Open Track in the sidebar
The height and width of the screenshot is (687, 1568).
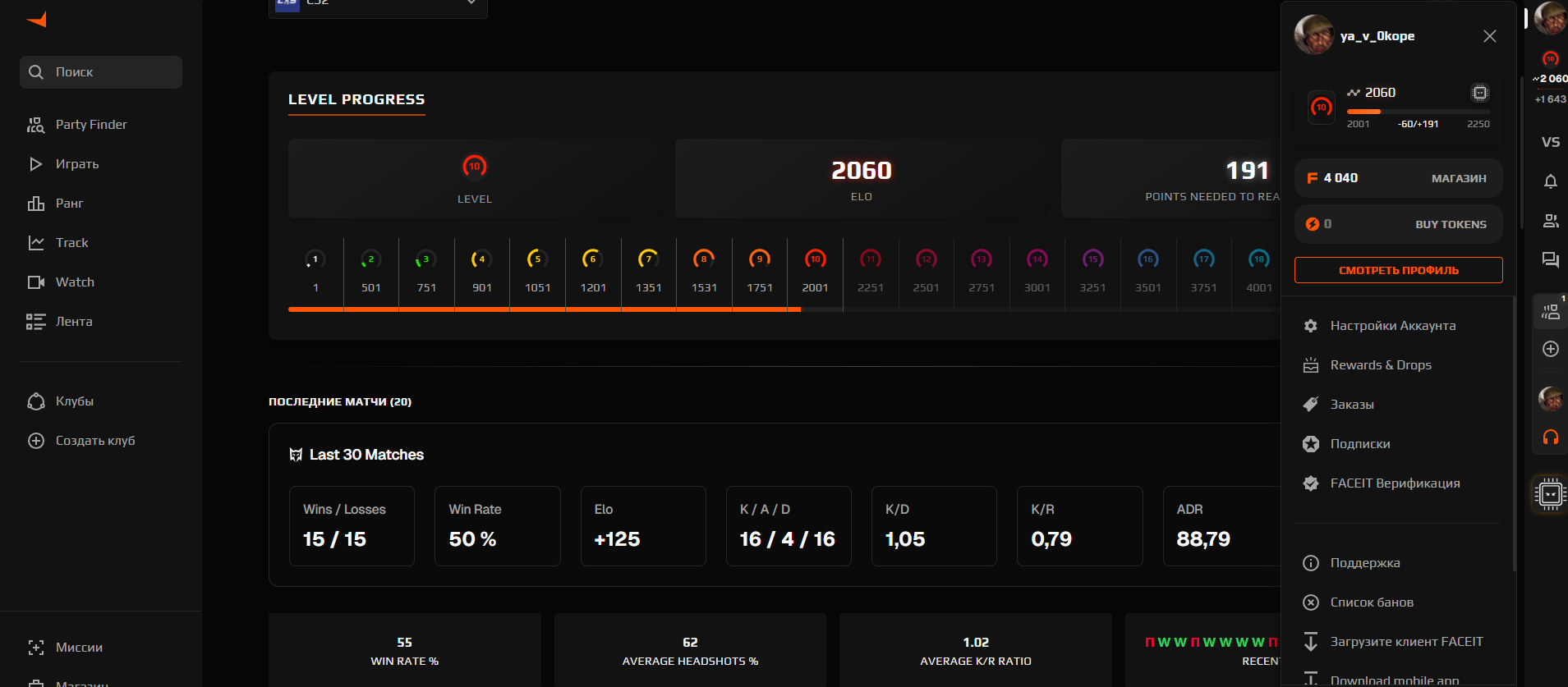pyautogui.click(x=100, y=243)
